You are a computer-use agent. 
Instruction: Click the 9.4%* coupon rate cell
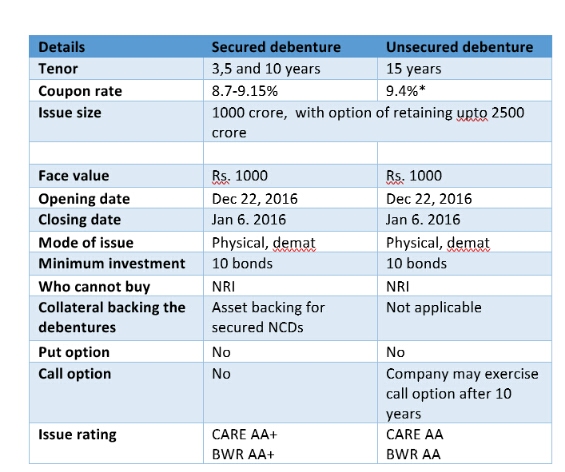point(464,90)
